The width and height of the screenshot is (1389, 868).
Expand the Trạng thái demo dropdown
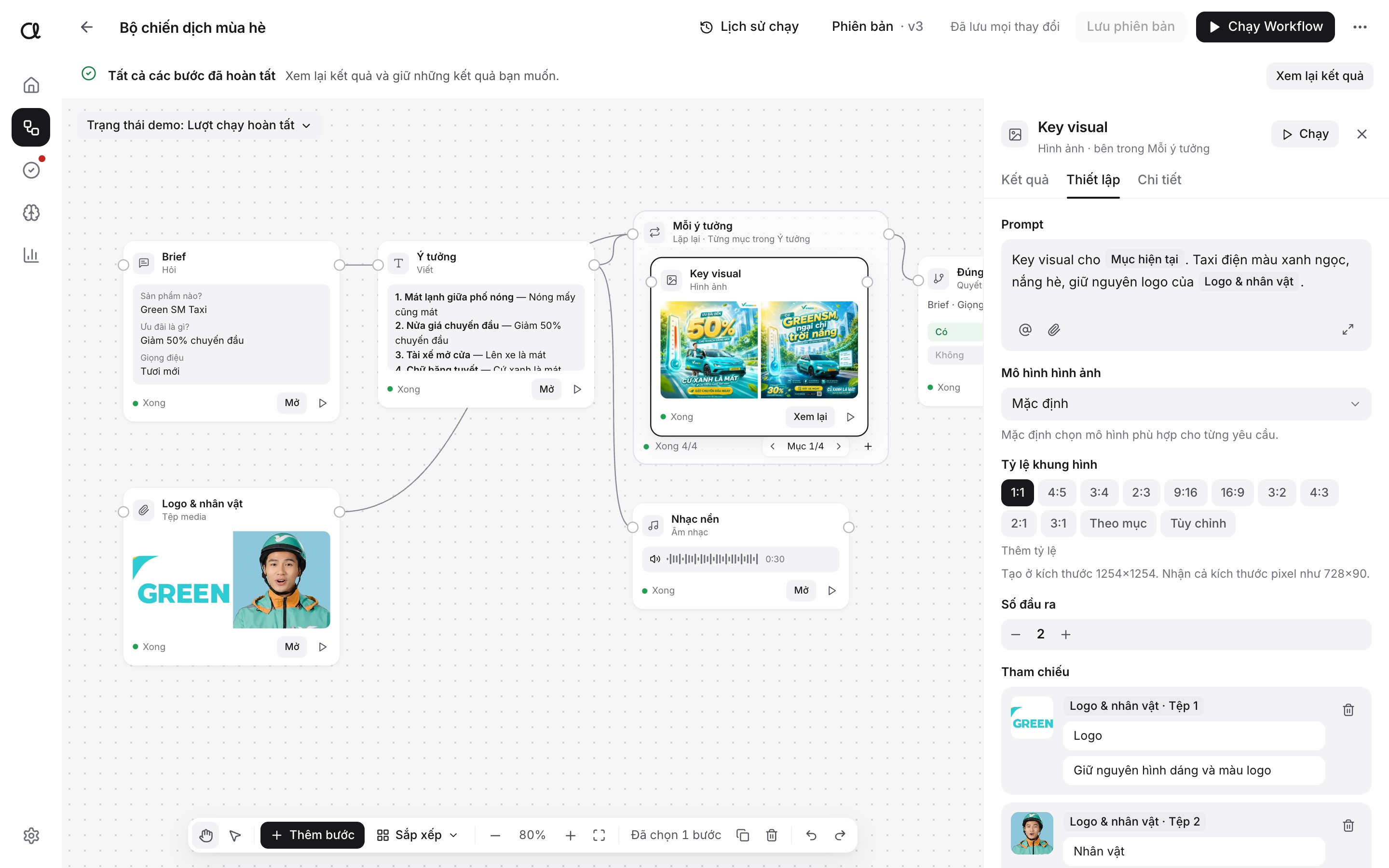coord(199,125)
